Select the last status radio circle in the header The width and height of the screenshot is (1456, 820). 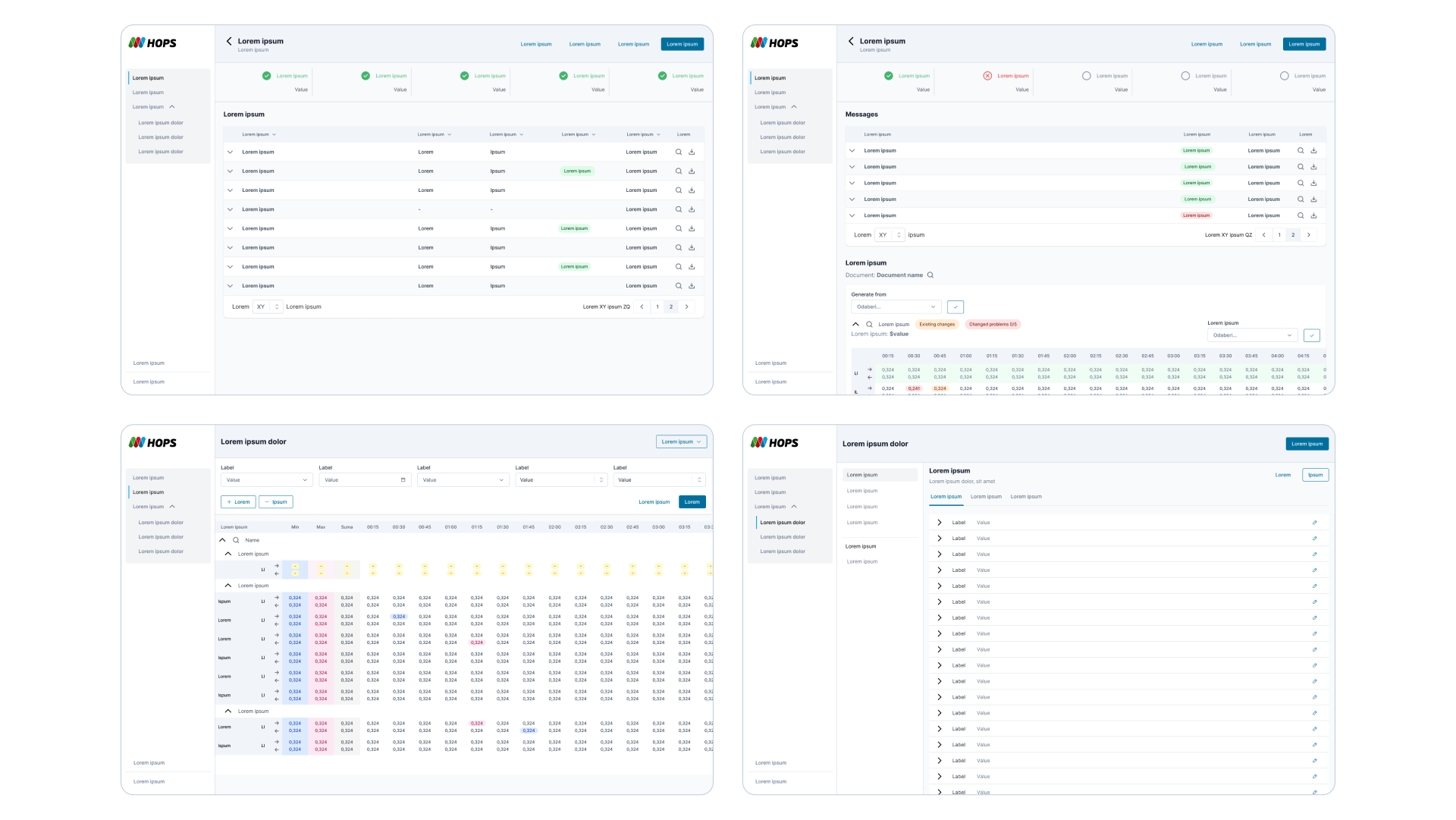pos(1284,75)
